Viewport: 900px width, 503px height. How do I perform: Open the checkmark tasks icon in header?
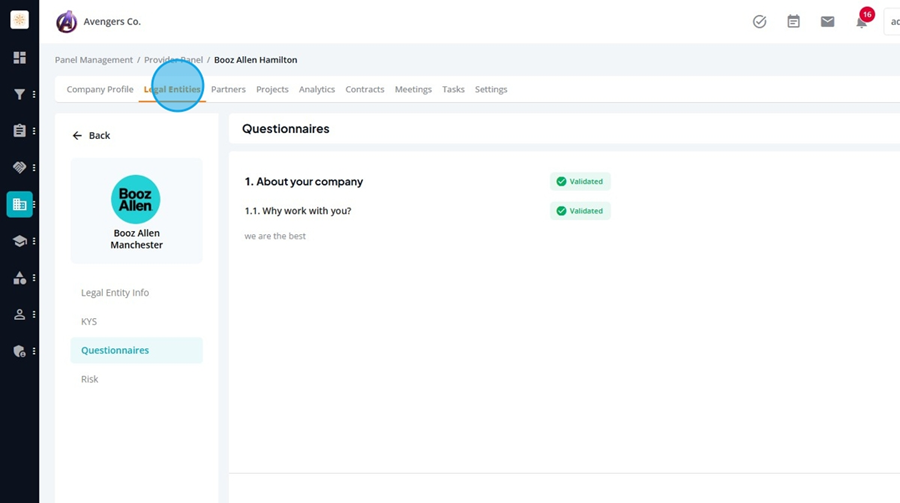point(759,22)
